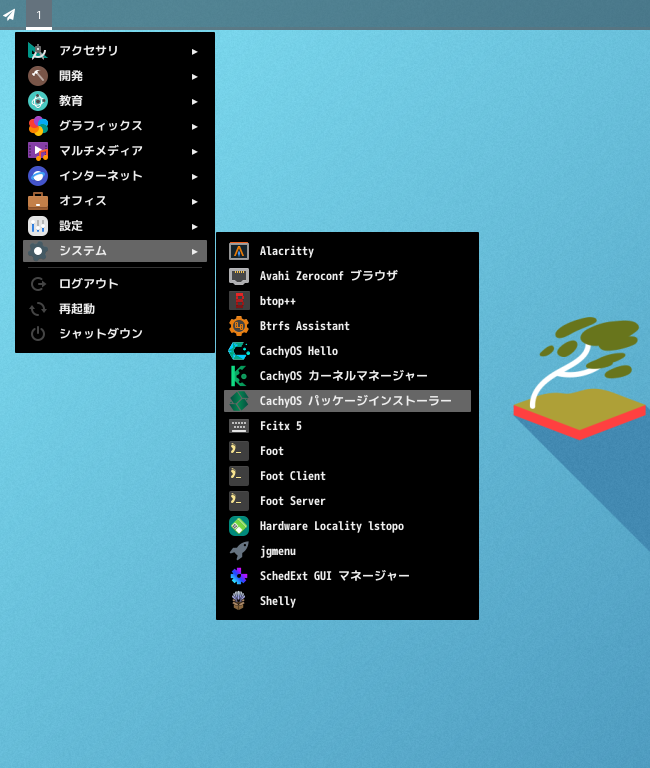Choose ログアウト to log out

point(88,283)
